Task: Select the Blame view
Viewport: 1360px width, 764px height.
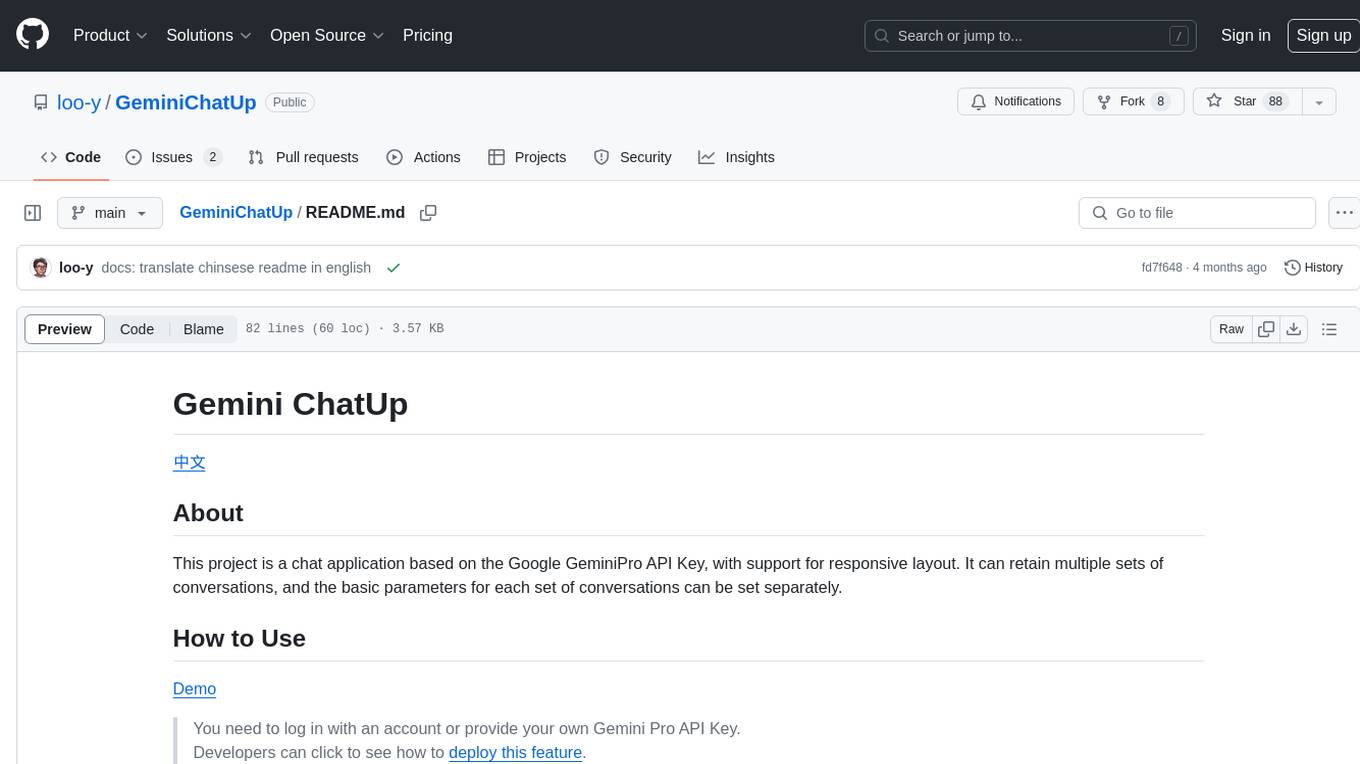Action: (203, 329)
